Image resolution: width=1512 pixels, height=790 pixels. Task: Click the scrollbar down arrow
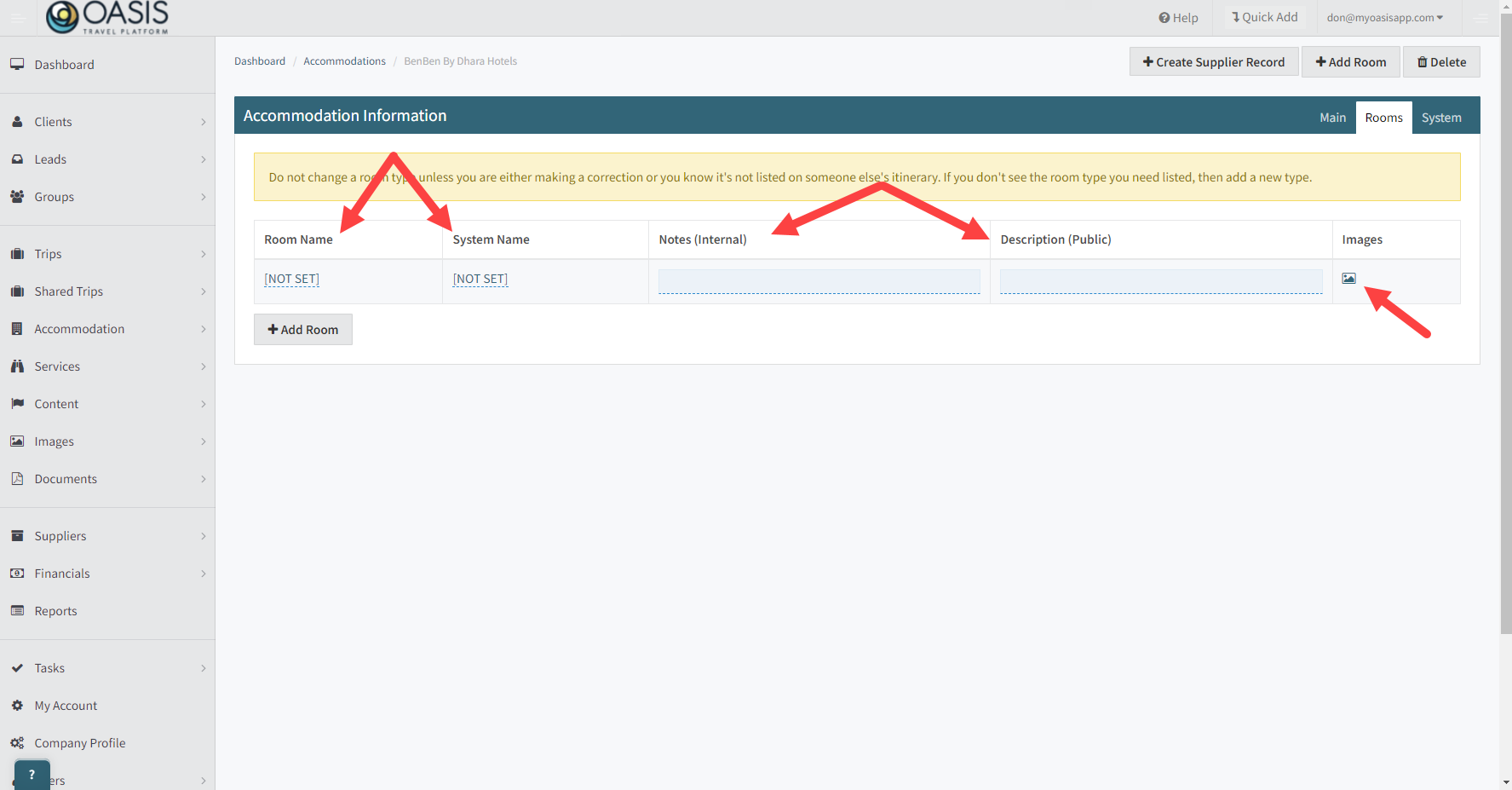coord(1506,781)
